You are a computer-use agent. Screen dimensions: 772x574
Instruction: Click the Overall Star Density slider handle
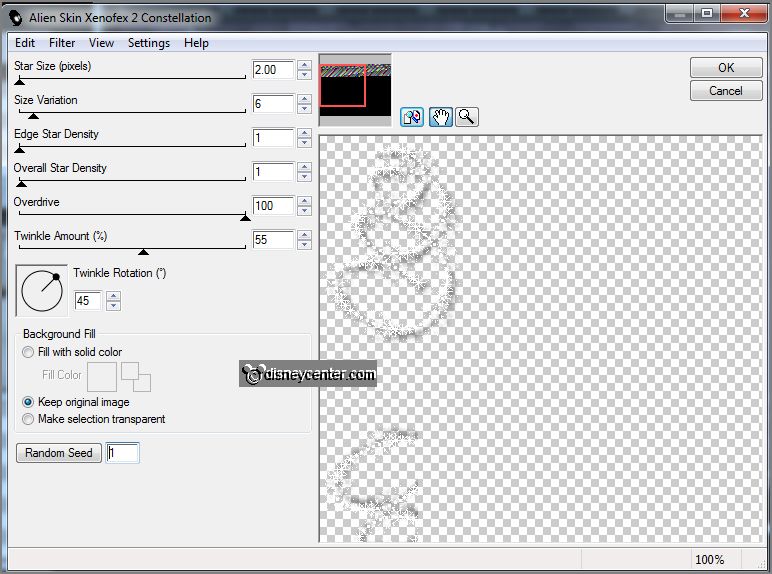click(x=21, y=184)
